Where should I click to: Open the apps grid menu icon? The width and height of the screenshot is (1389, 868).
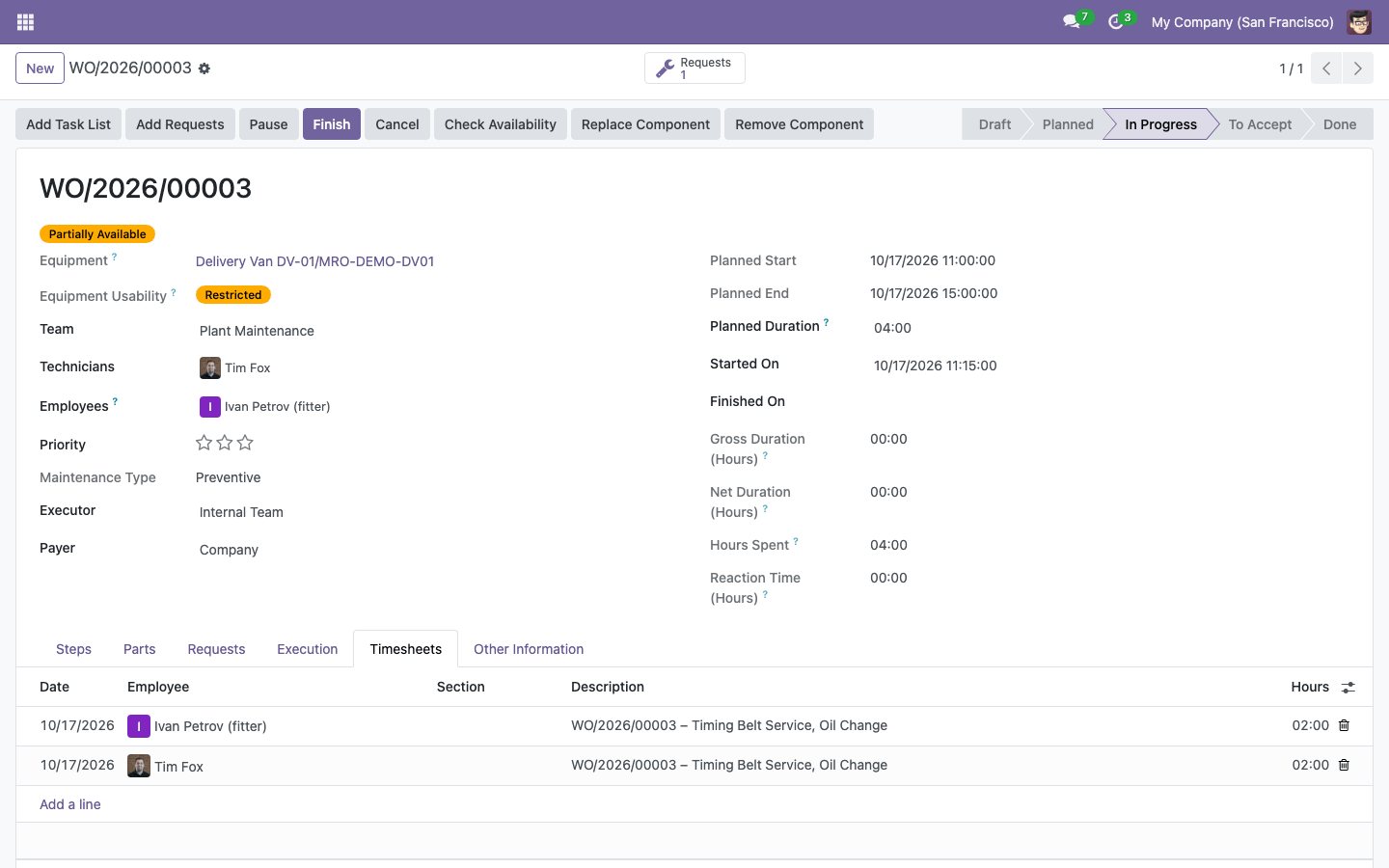[x=25, y=21]
